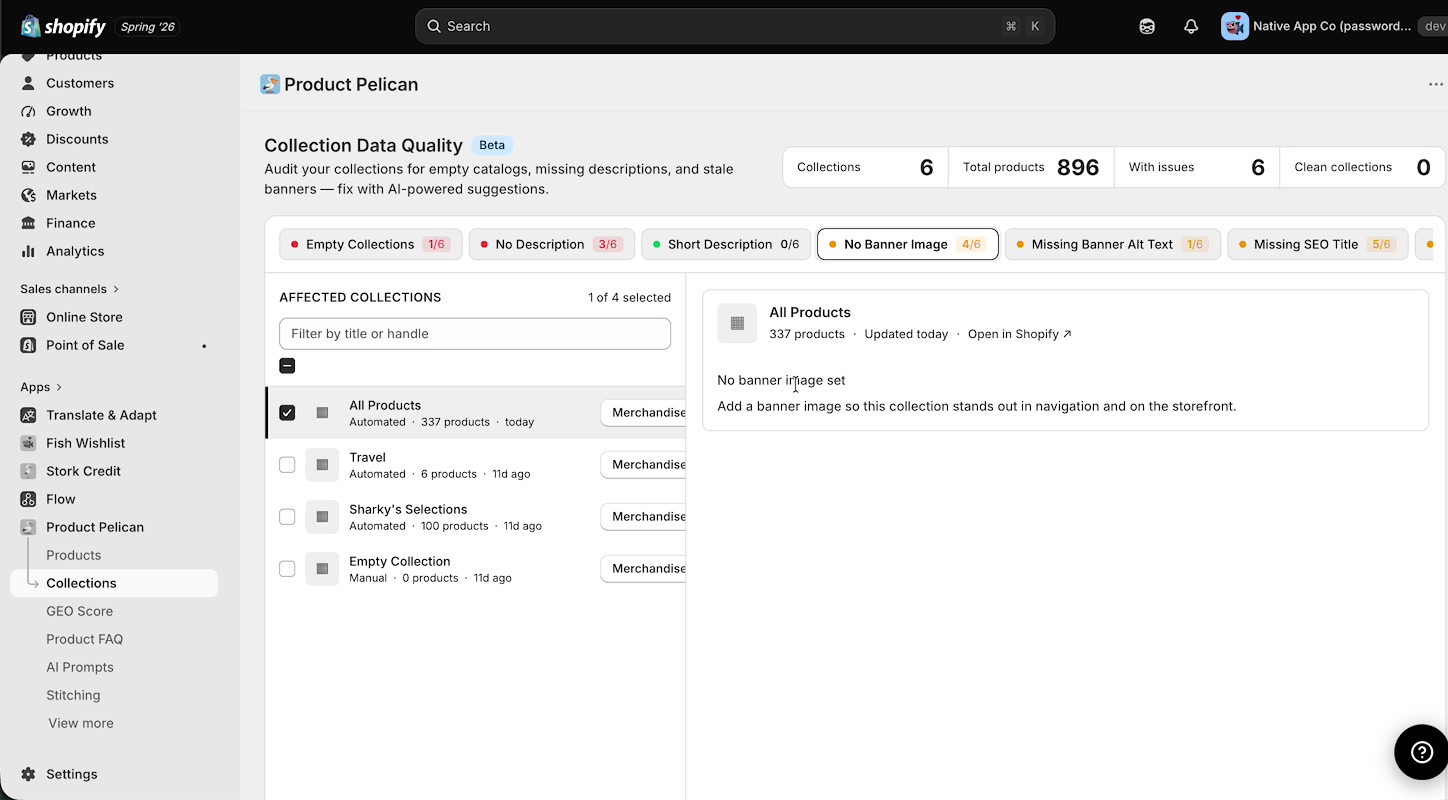1448x800 pixels.
Task: Open in Shopify link for All Products
Action: (x=1019, y=334)
